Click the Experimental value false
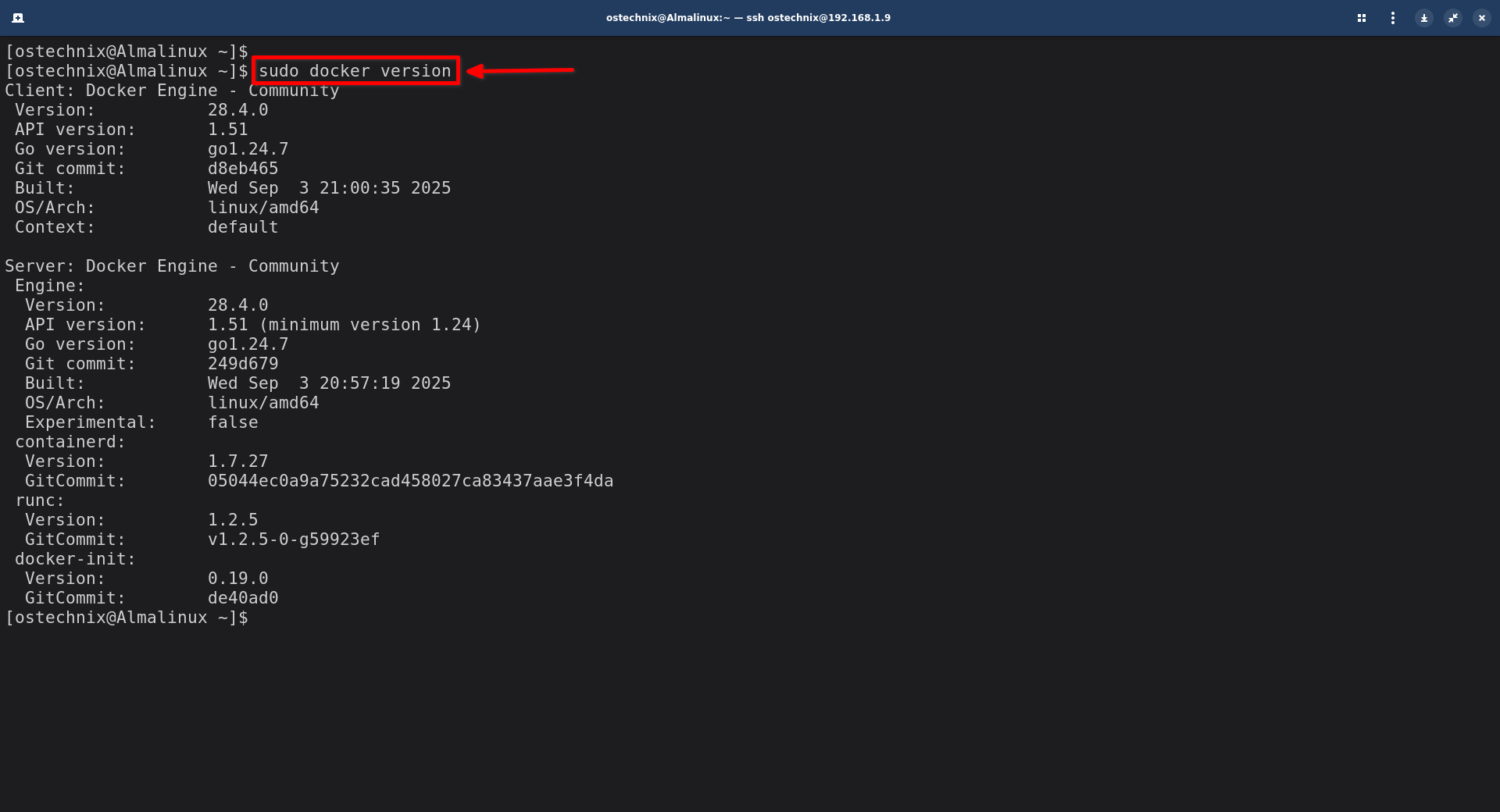 tap(232, 422)
